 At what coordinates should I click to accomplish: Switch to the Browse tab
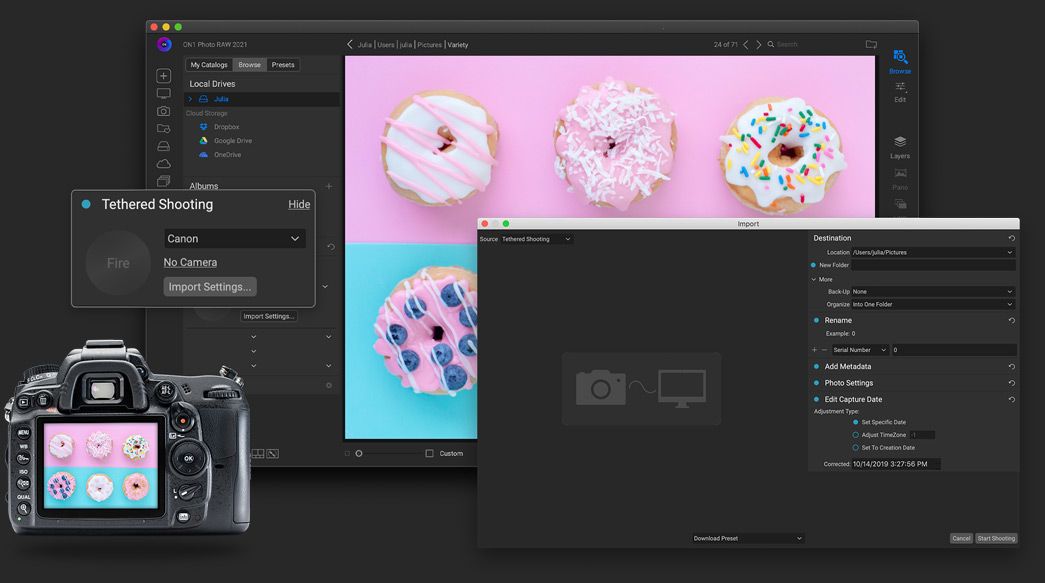pyautogui.click(x=249, y=65)
